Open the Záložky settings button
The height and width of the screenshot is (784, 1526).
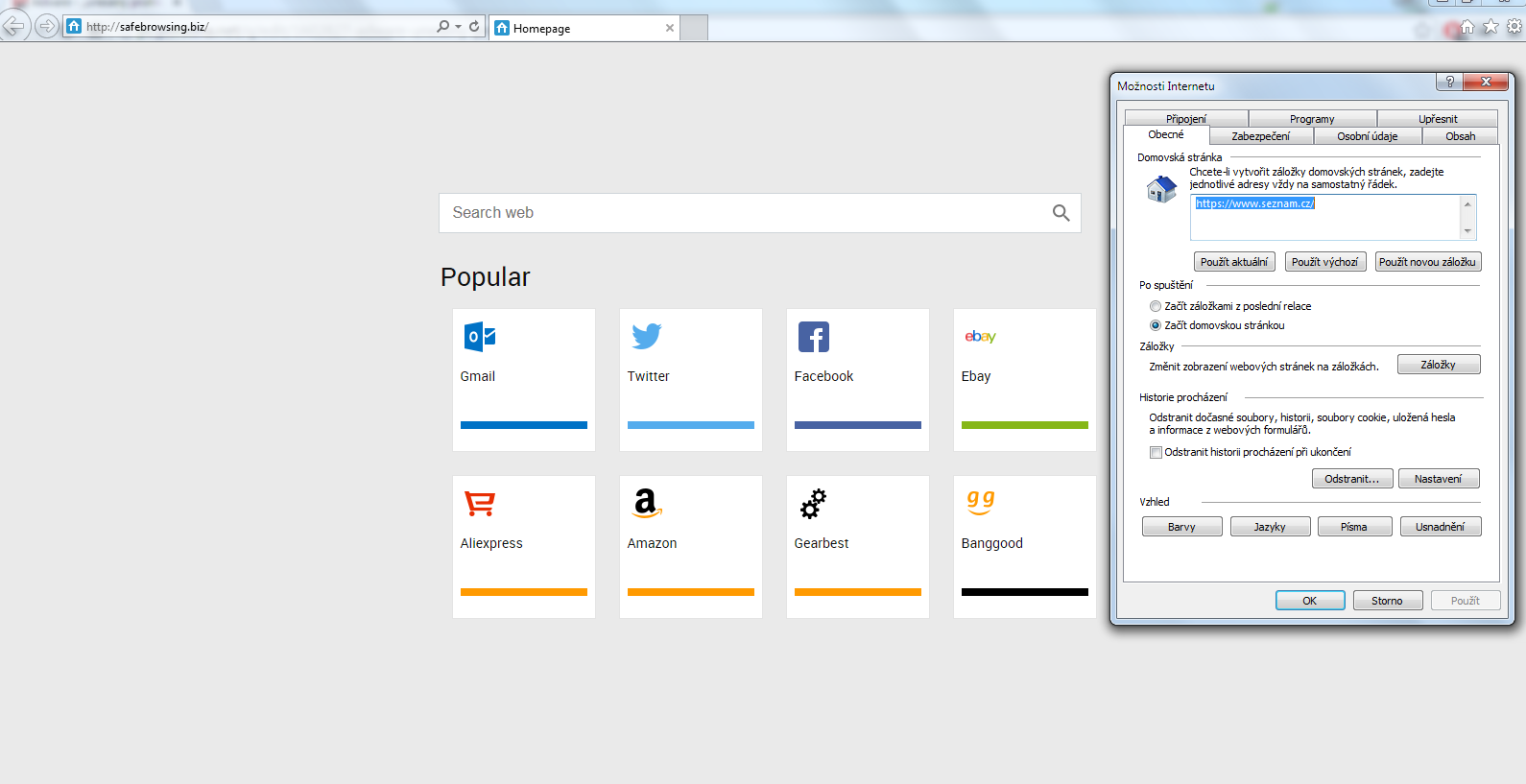[x=1439, y=365]
